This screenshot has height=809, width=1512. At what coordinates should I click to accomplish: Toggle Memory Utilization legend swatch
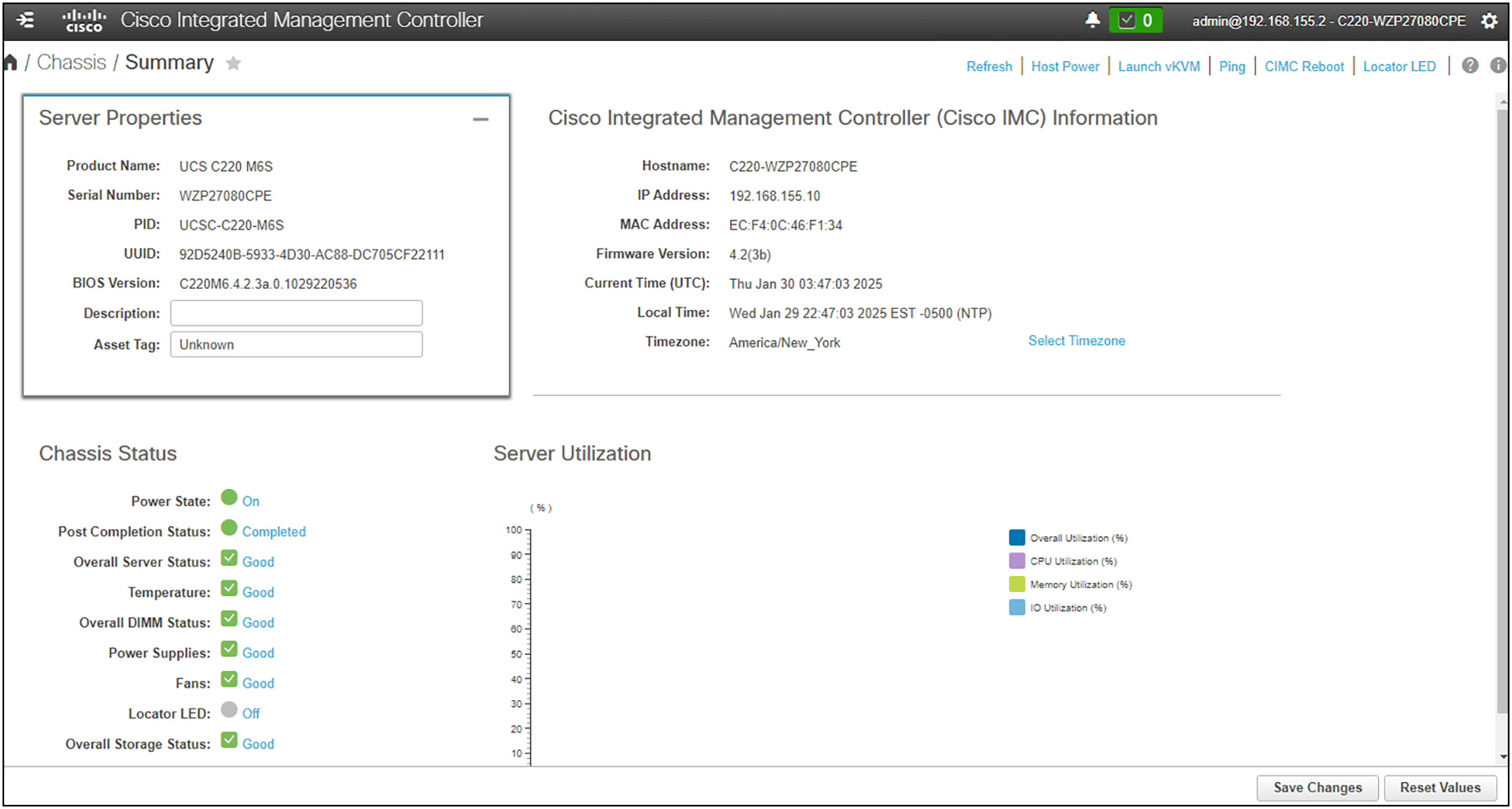(1017, 584)
